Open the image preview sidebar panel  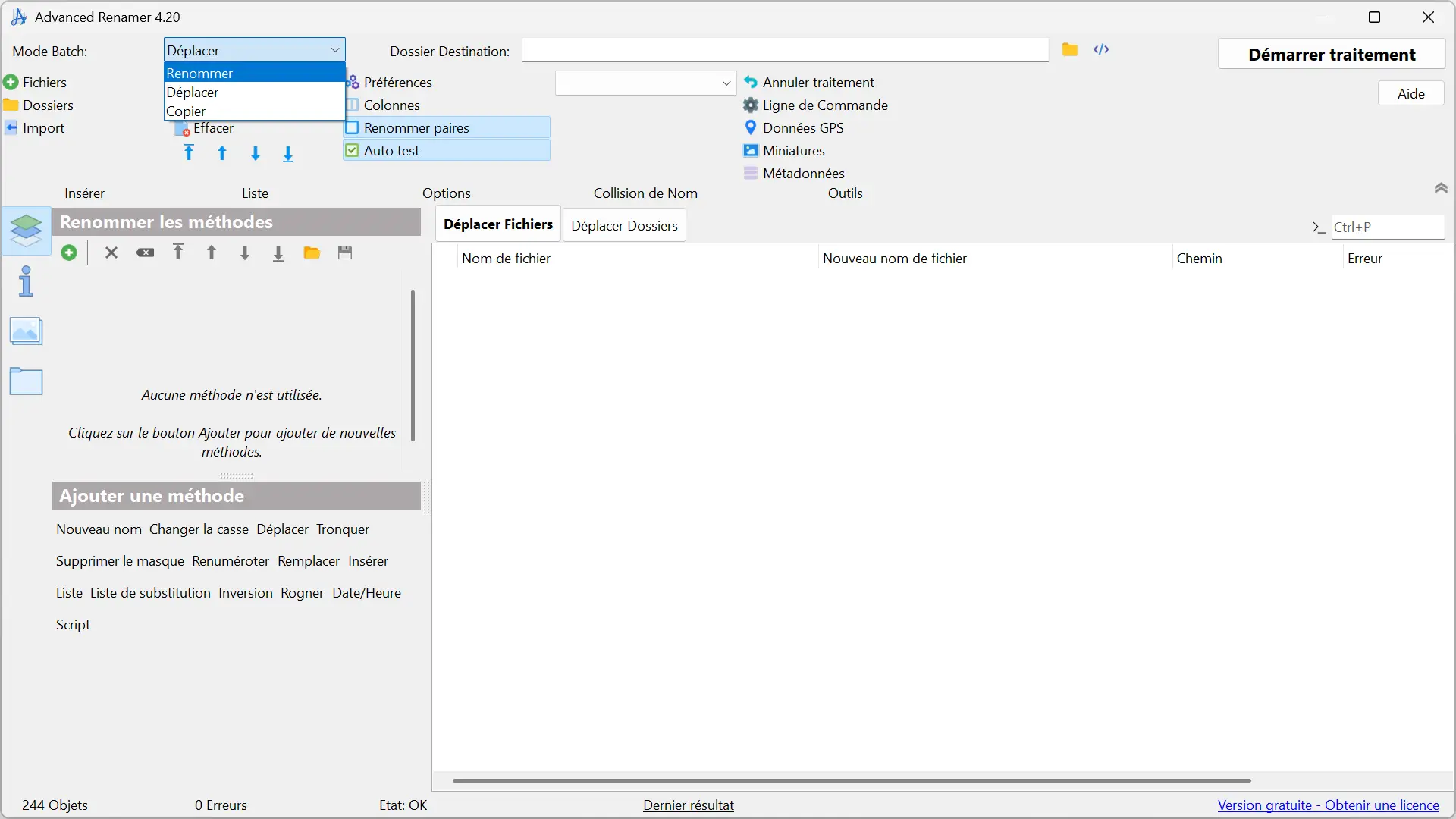[27, 331]
